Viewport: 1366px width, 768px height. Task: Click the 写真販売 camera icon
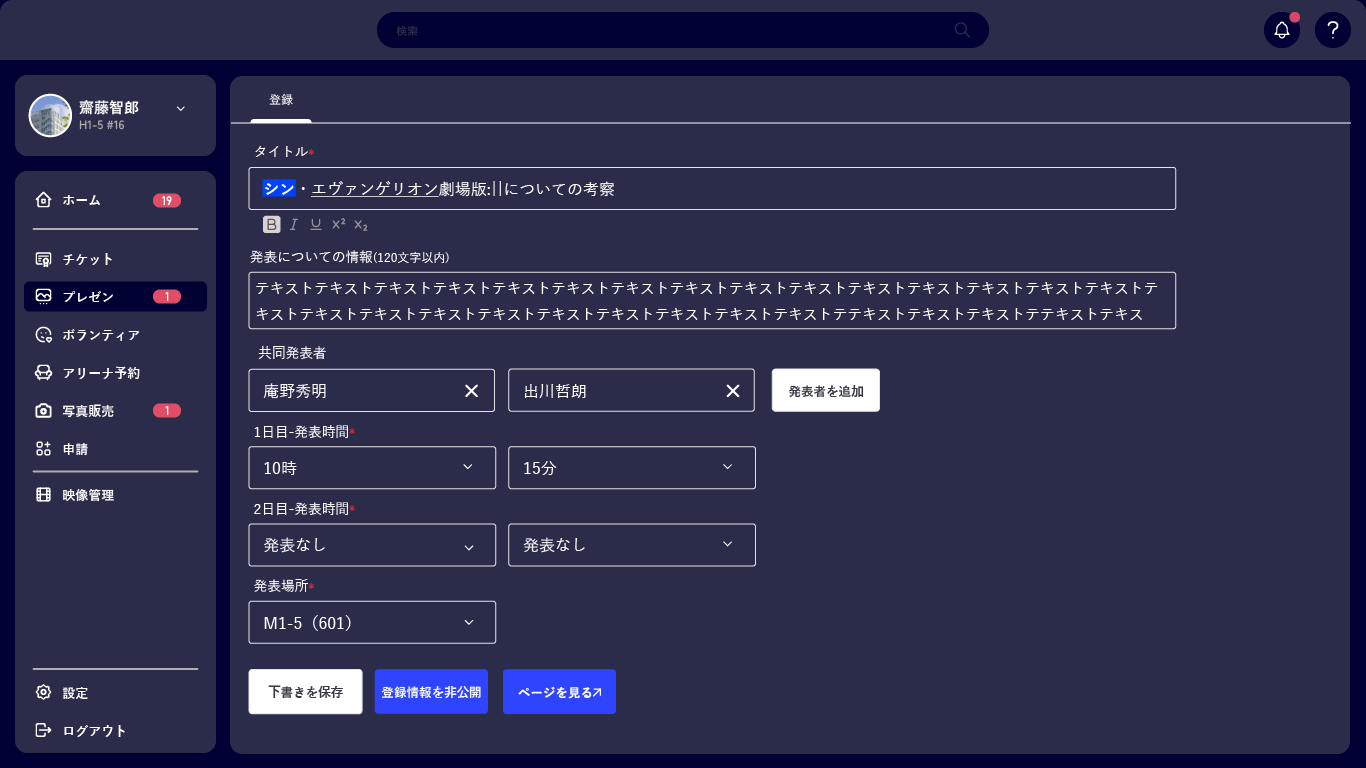43,411
